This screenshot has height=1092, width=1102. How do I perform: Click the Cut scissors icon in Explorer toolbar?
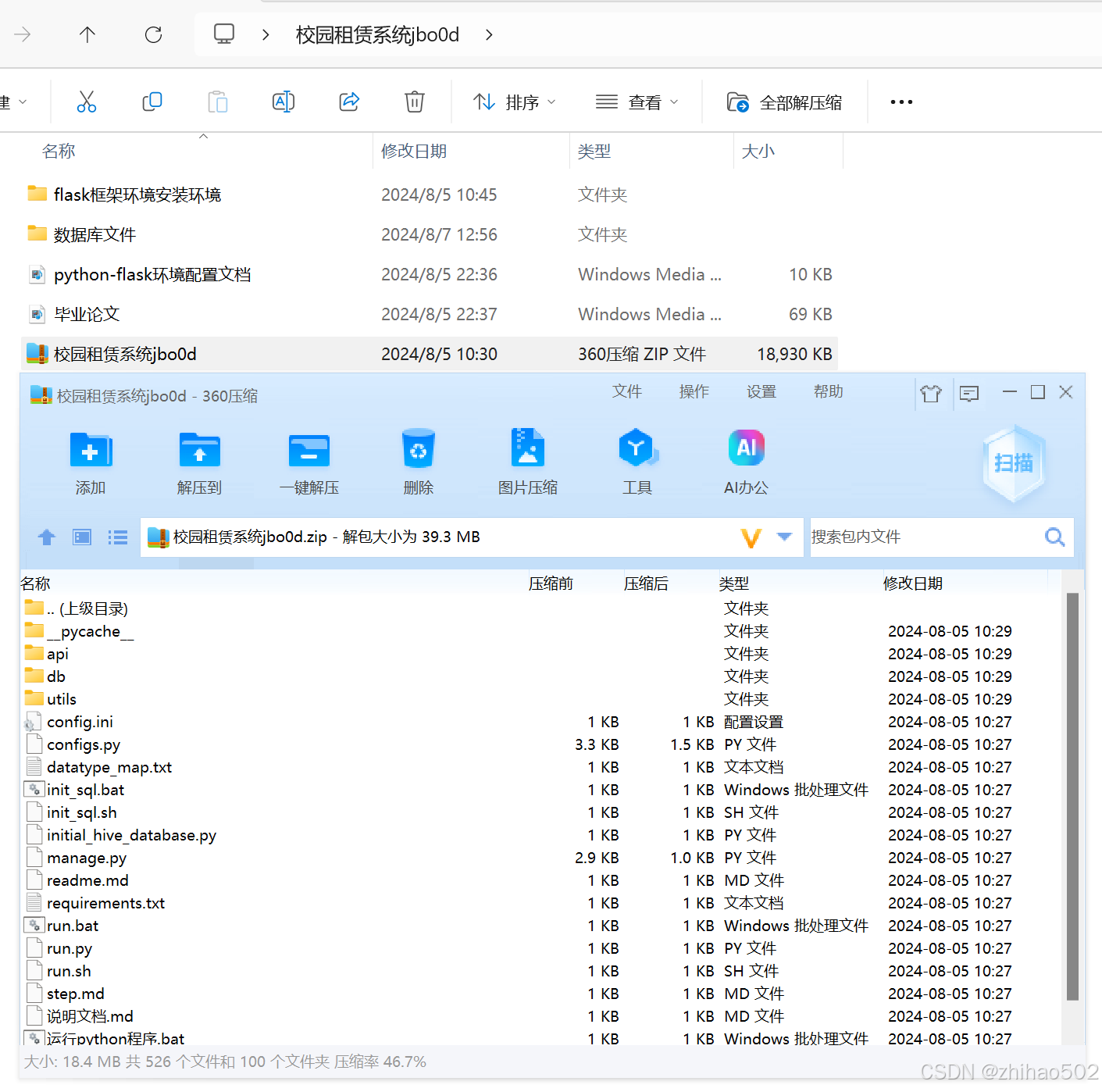pos(87,102)
